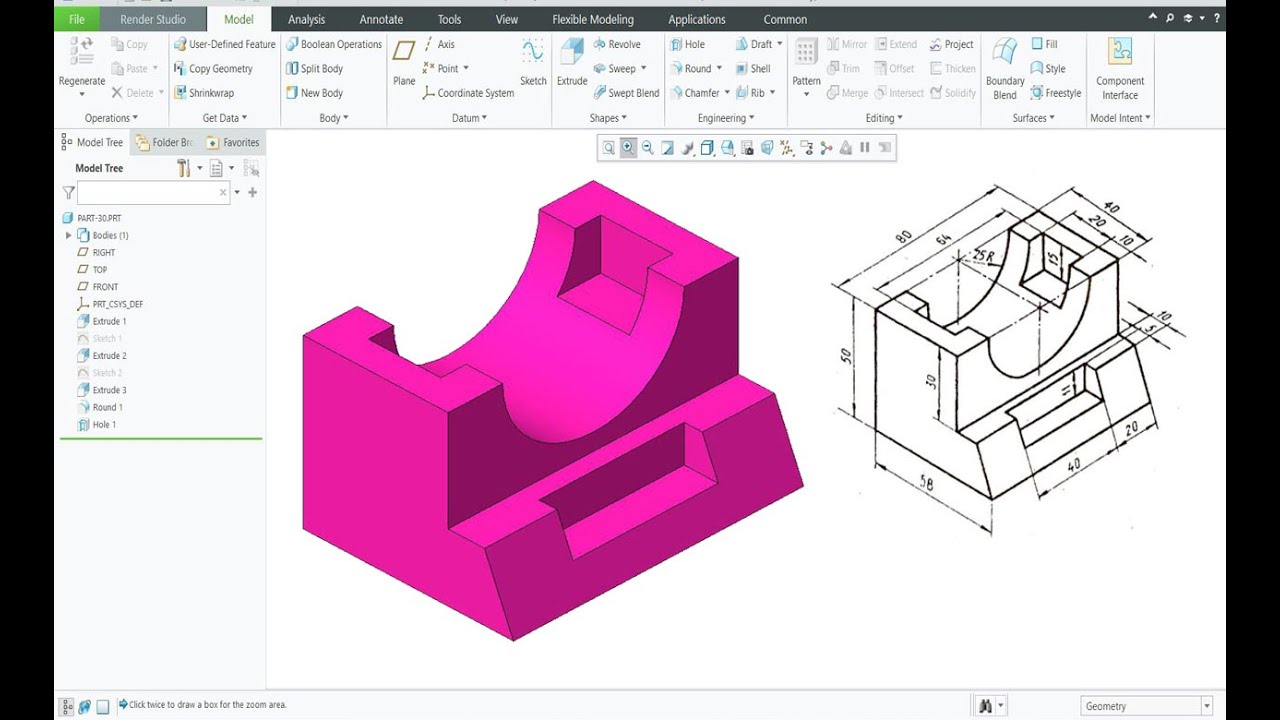Click the binoculars Find icon in status bar
Image resolution: width=1280 pixels, height=720 pixels.
(x=986, y=706)
